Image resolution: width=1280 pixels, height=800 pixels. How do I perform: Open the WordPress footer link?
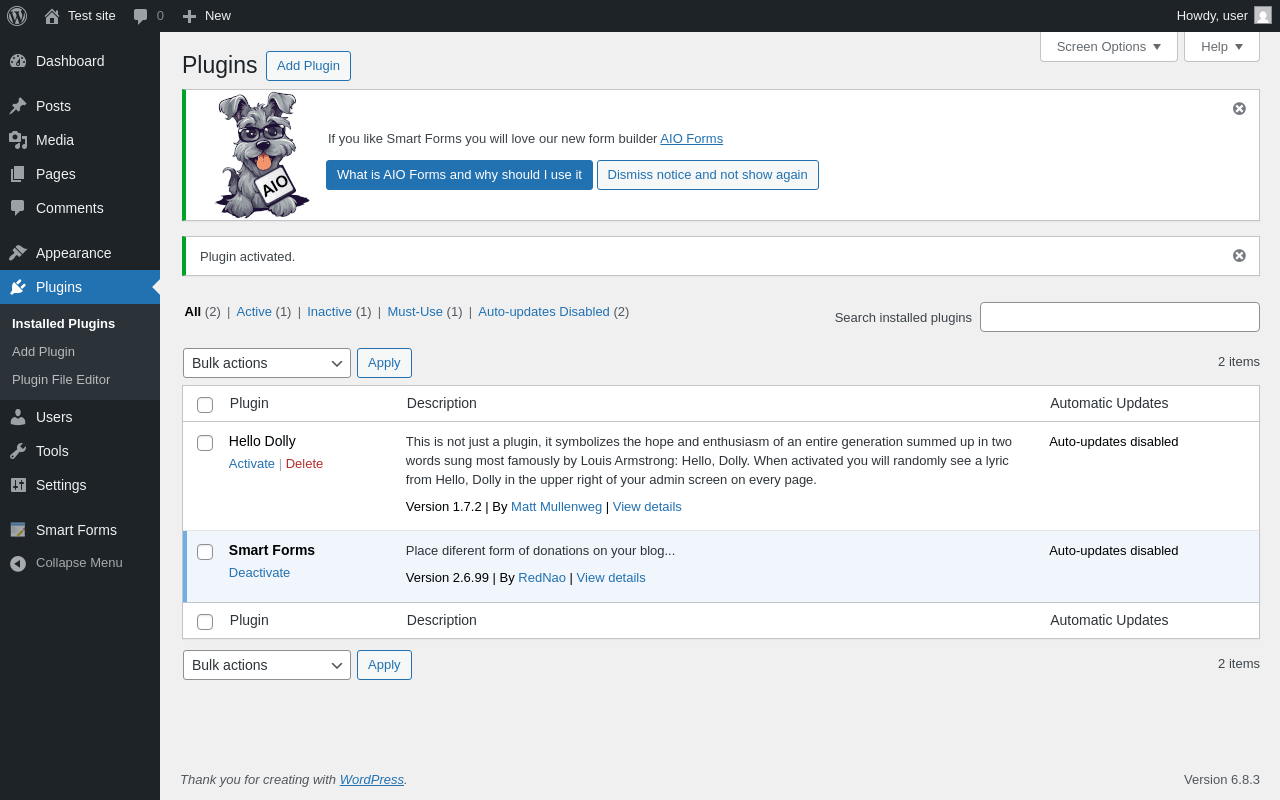point(372,780)
